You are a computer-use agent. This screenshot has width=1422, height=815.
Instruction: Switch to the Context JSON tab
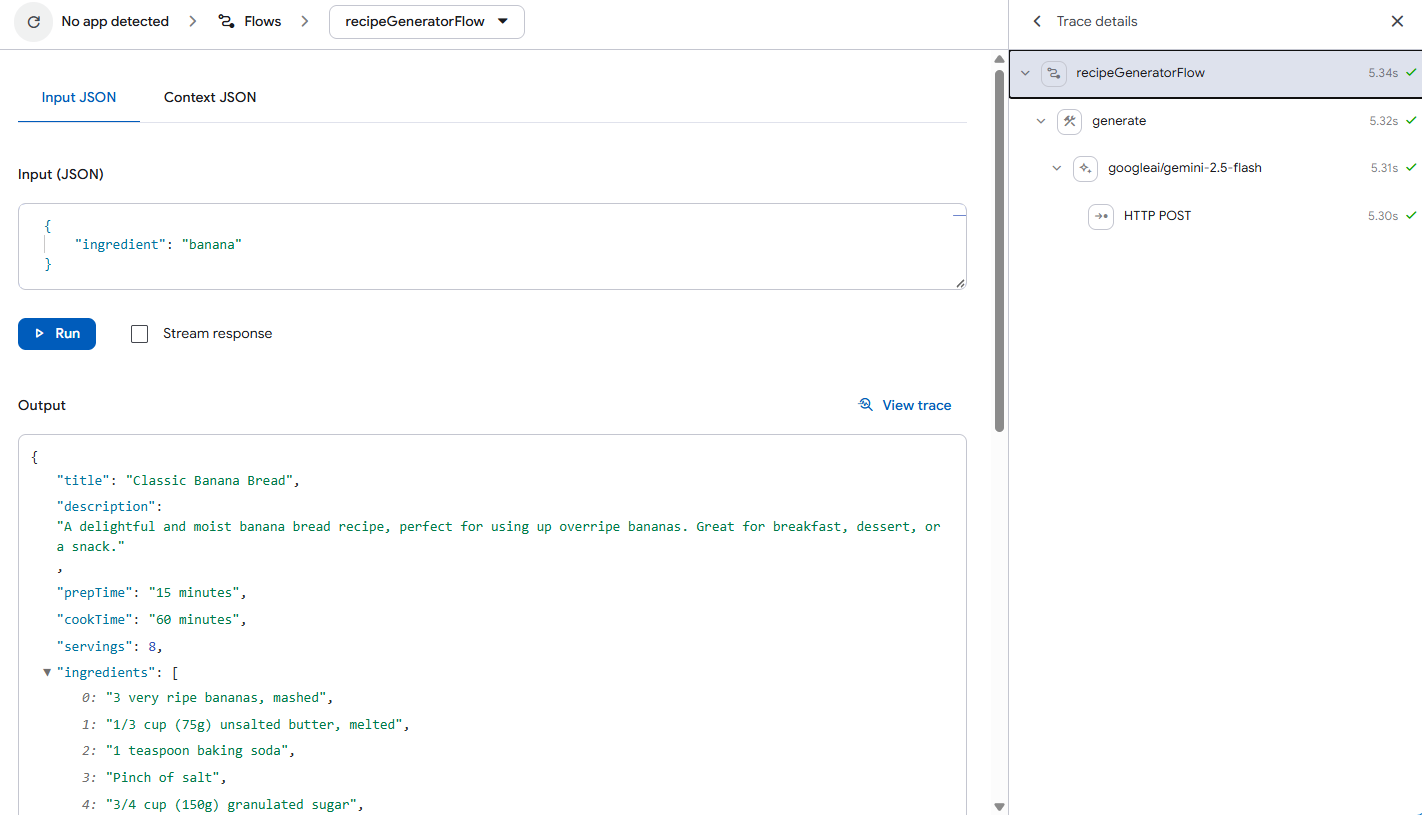(x=210, y=97)
